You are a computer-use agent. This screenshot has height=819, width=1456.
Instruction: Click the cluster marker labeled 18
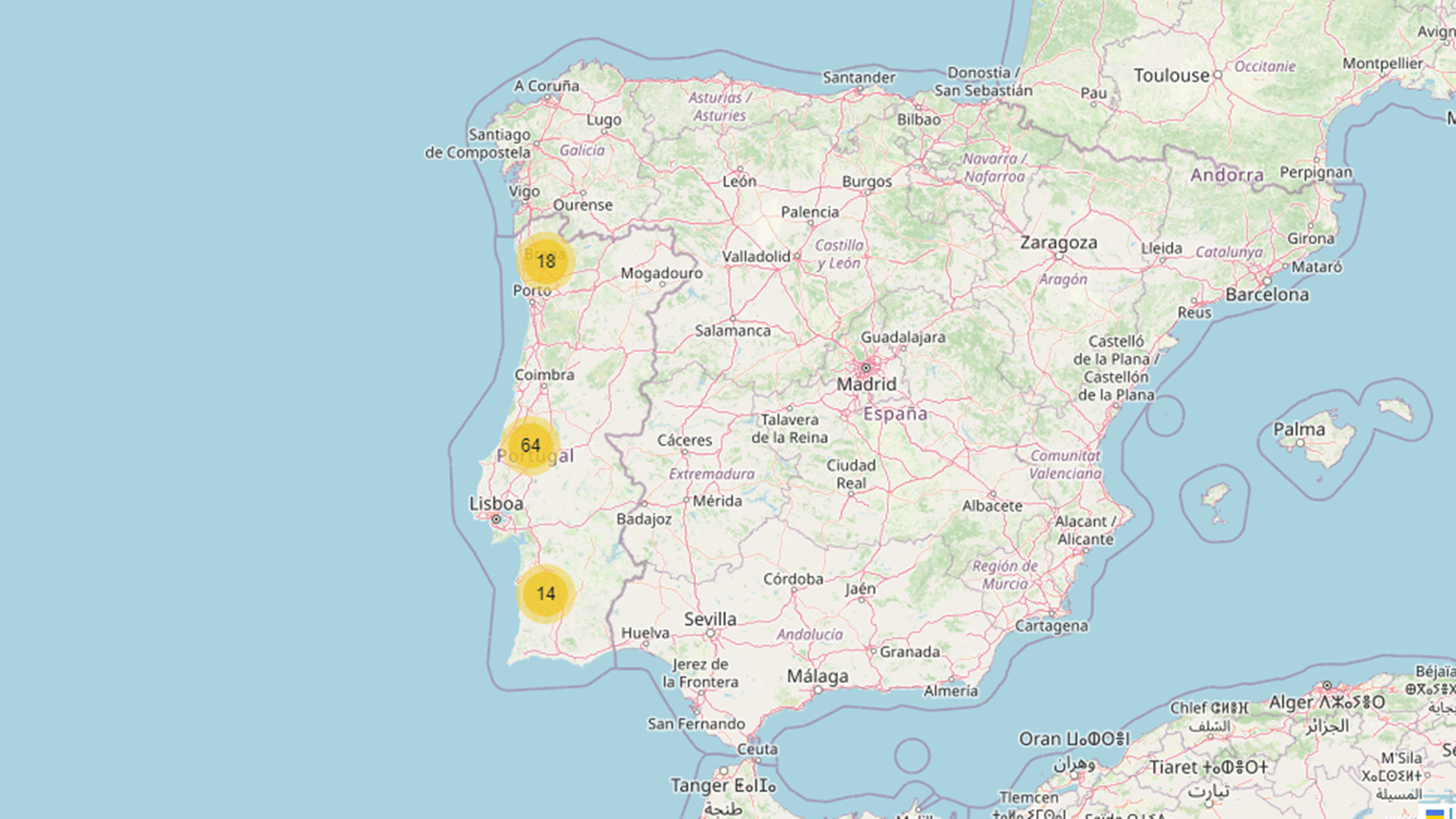pos(545,261)
